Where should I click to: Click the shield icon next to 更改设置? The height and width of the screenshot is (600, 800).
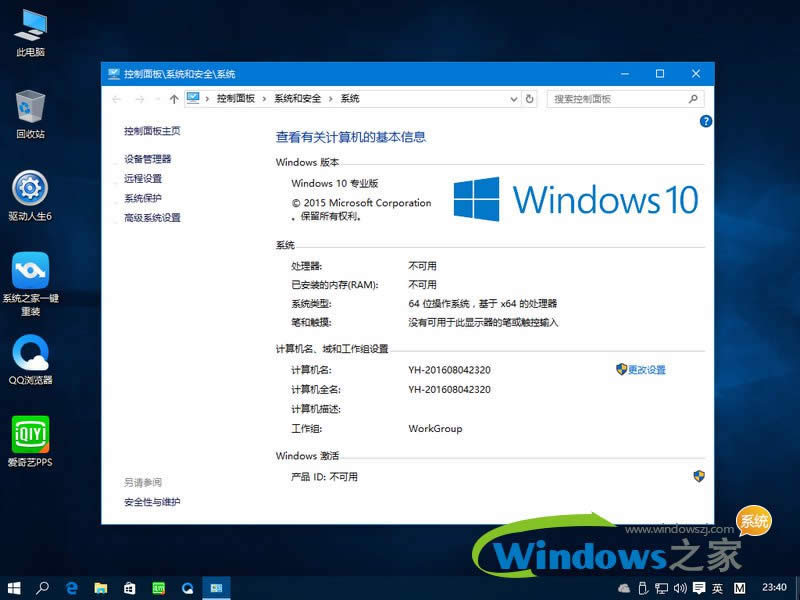tap(623, 369)
